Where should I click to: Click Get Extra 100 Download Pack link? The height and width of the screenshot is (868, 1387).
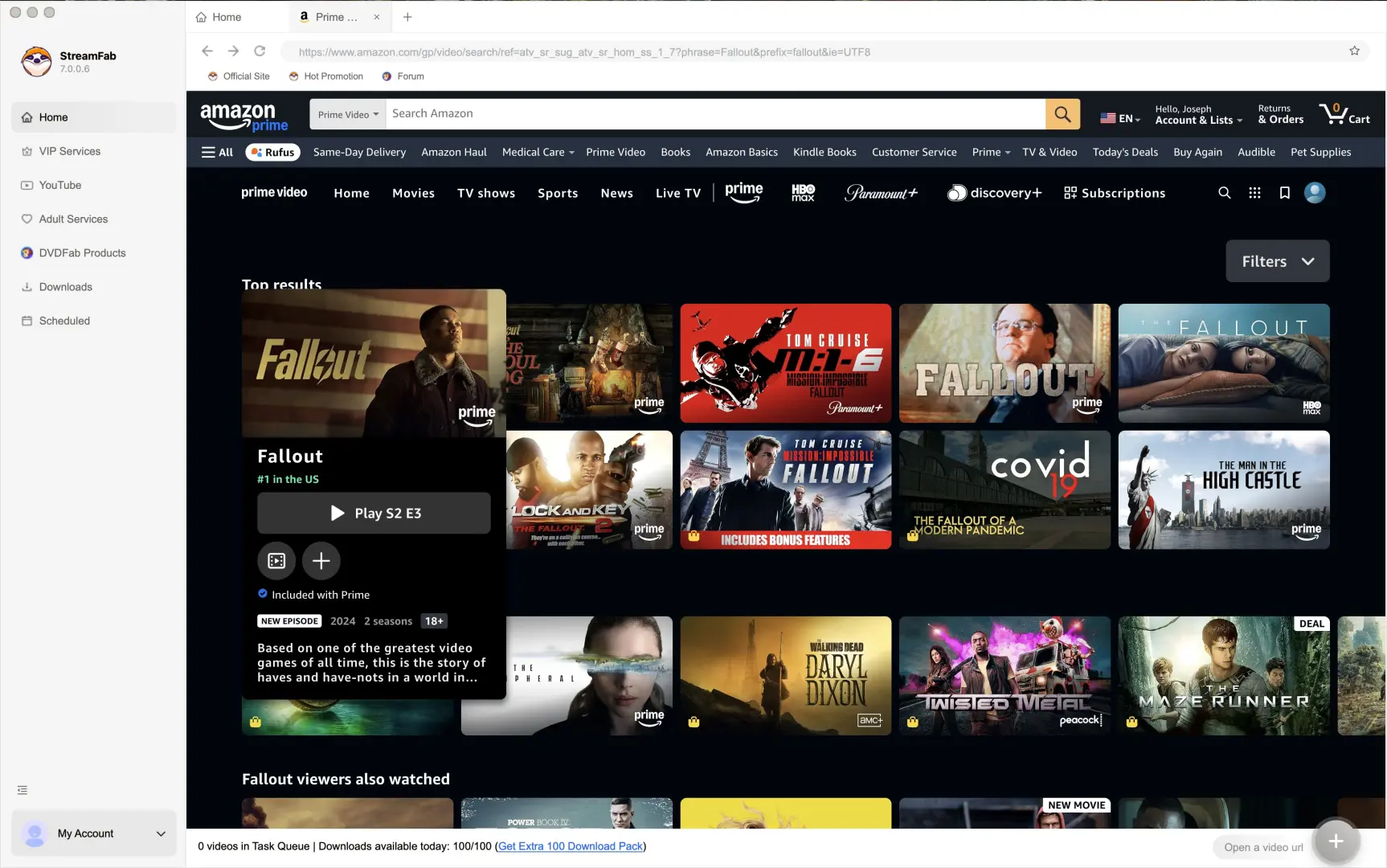(571, 846)
